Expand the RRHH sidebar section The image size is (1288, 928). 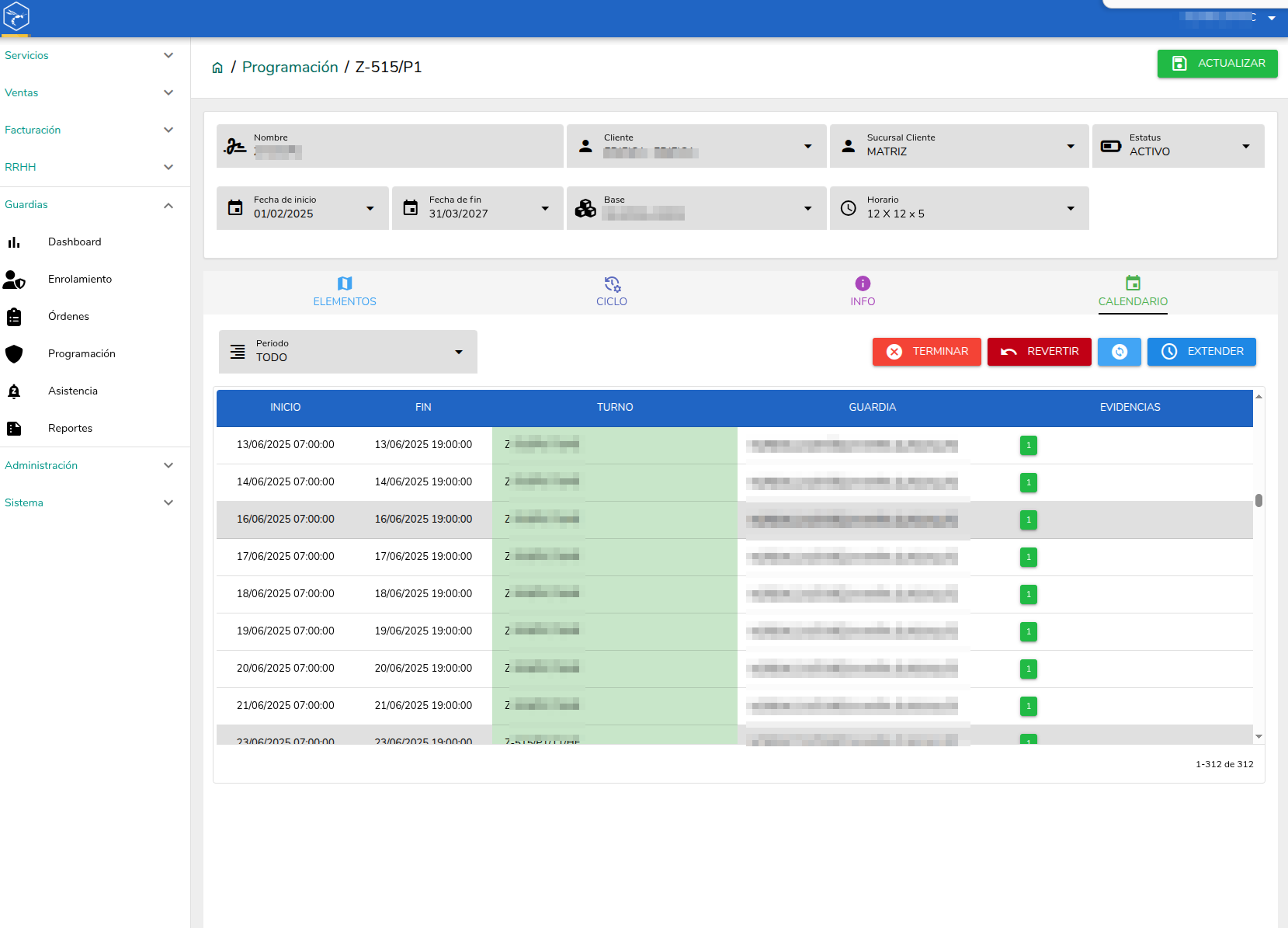[x=95, y=168]
